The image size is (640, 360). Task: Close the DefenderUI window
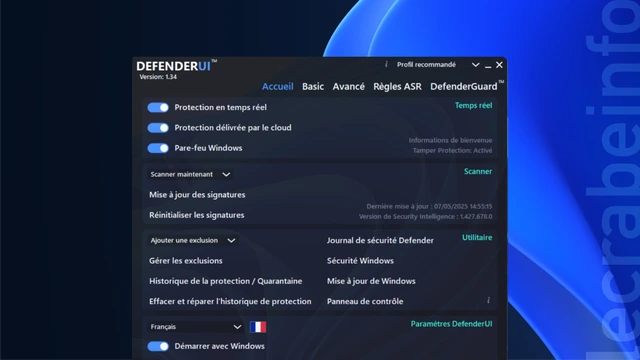pos(499,65)
